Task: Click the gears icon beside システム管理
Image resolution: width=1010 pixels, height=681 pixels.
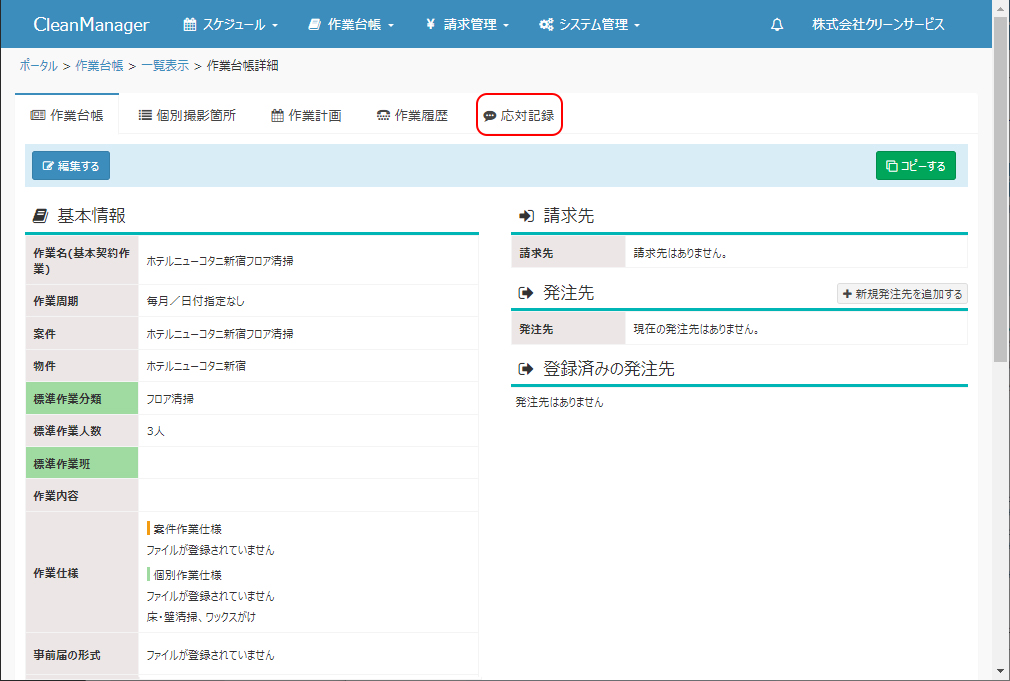Action: coord(546,25)
